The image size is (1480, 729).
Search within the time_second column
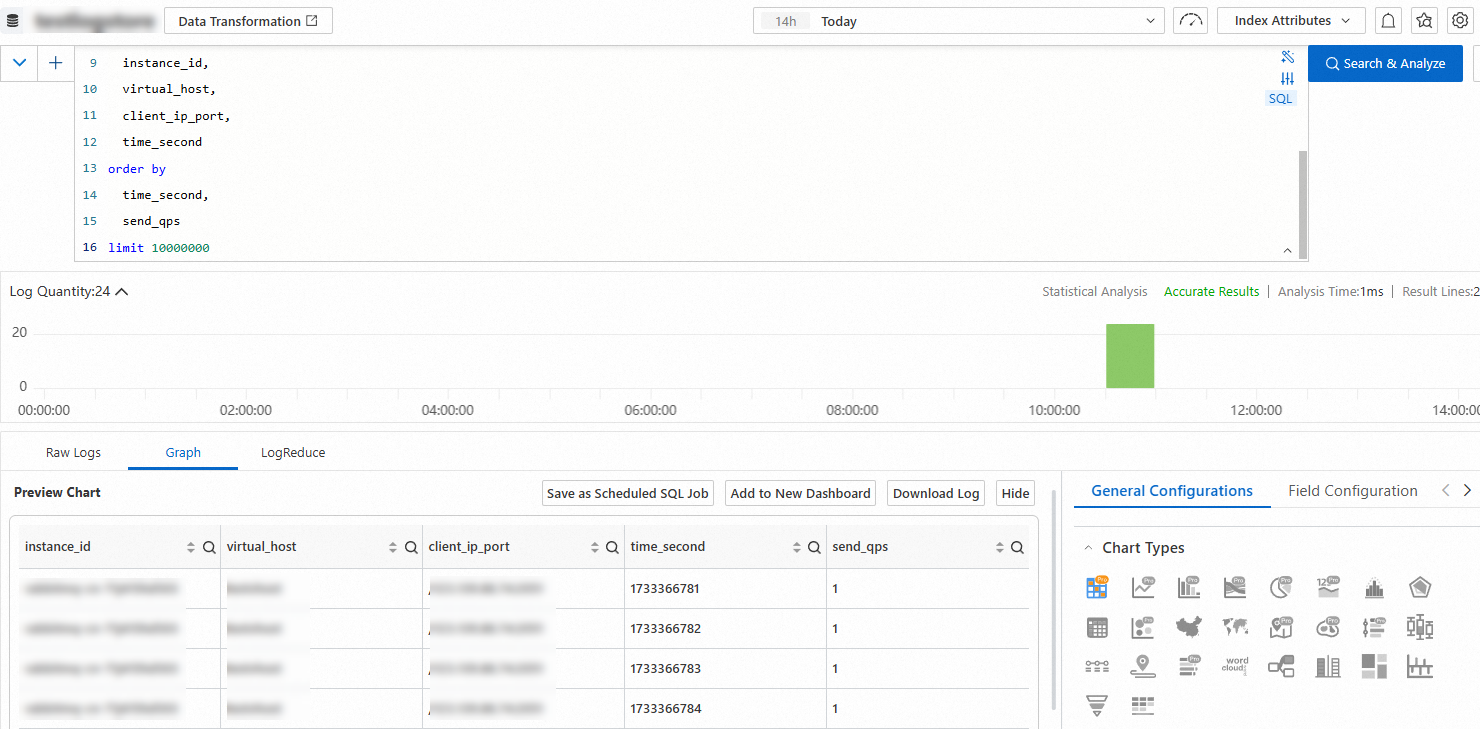[815, 547]
